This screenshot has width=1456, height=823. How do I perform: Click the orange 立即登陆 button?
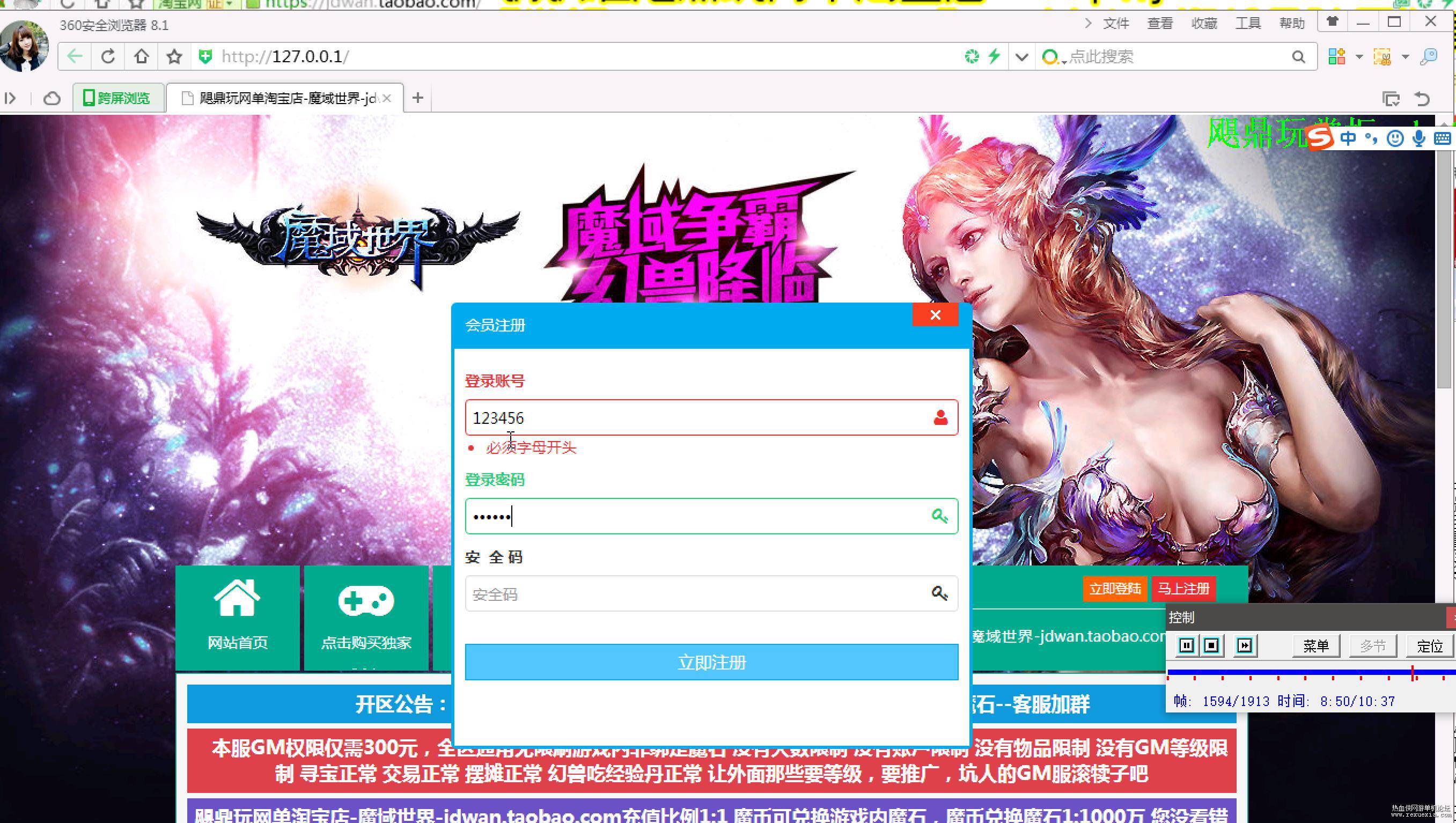1115,589
